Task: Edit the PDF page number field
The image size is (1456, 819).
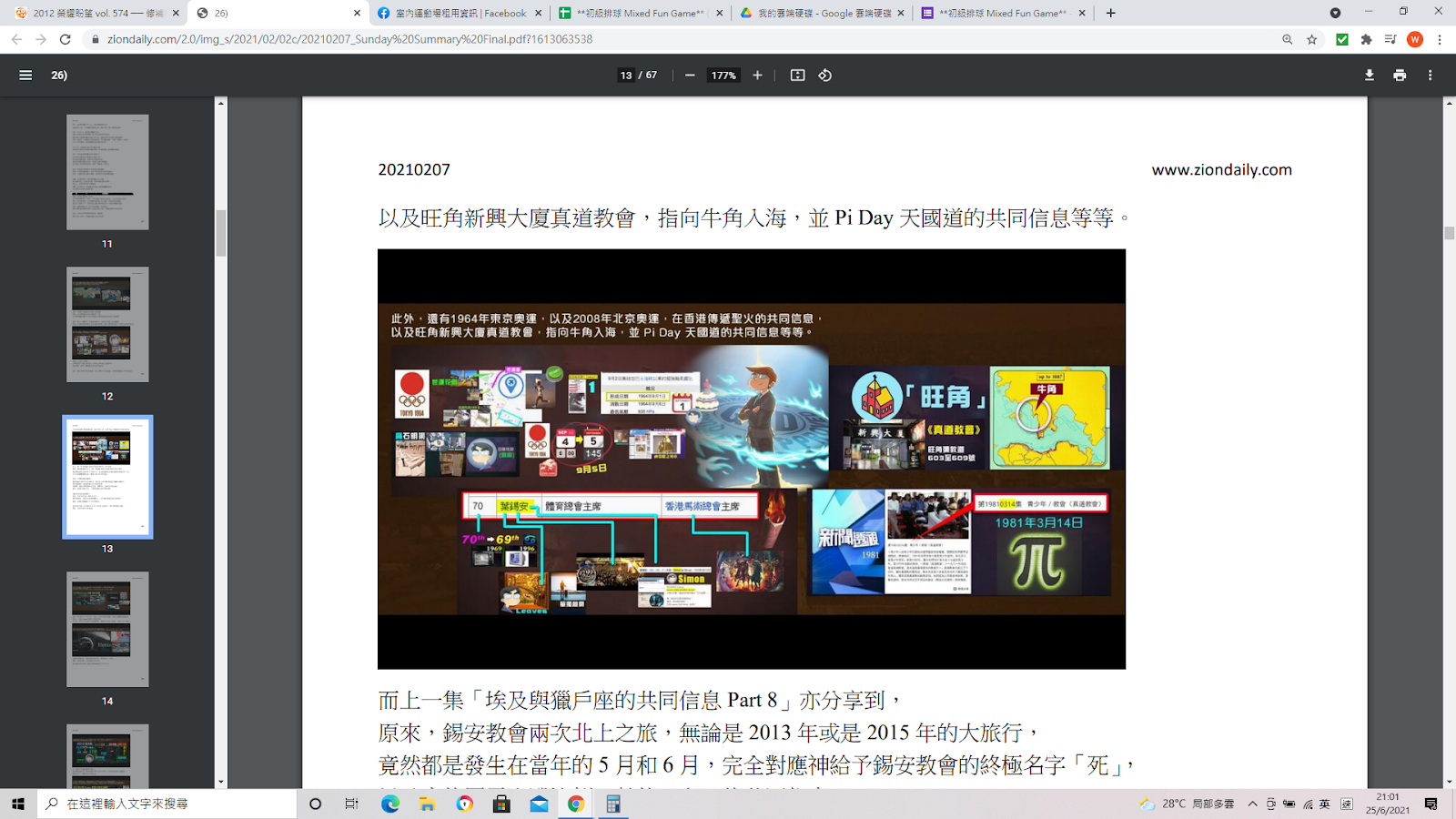Action: (x=626, y=76)
